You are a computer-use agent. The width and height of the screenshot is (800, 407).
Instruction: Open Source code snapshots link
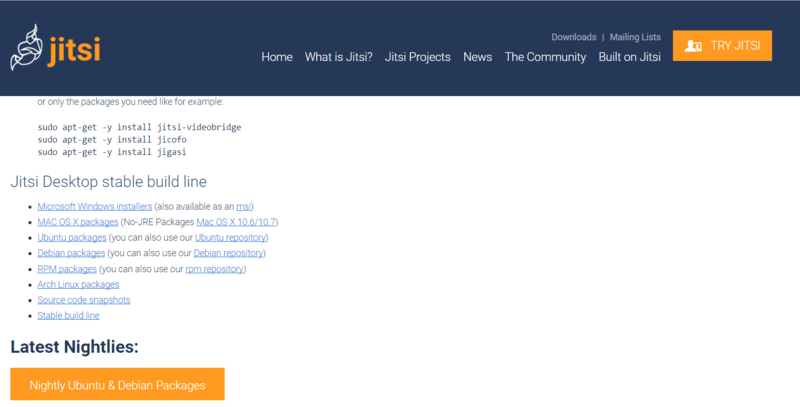[84, 300]
